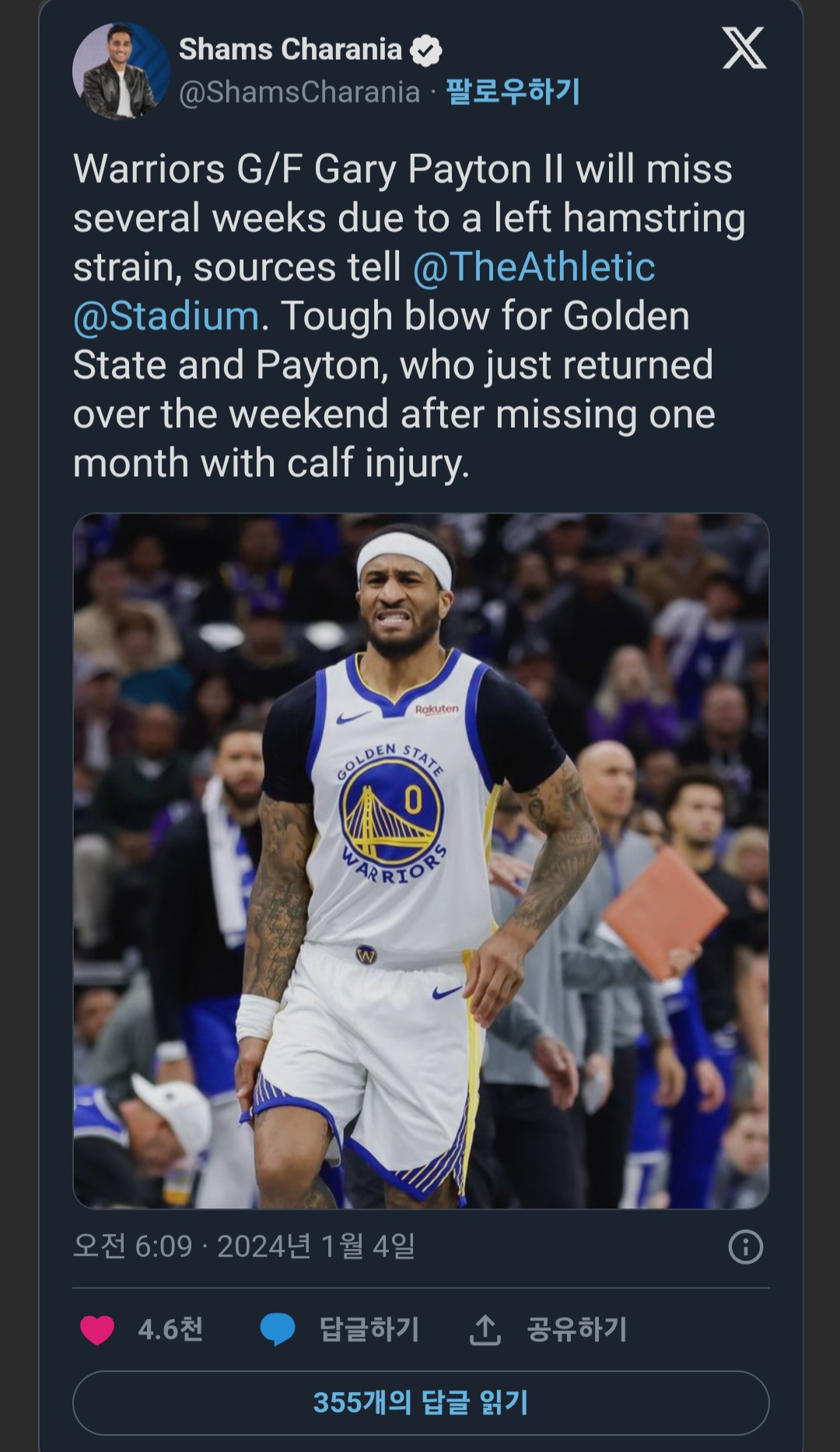Click the X logo icon
The width and height of the screenshot is (840, 1452).
(744, 48)
